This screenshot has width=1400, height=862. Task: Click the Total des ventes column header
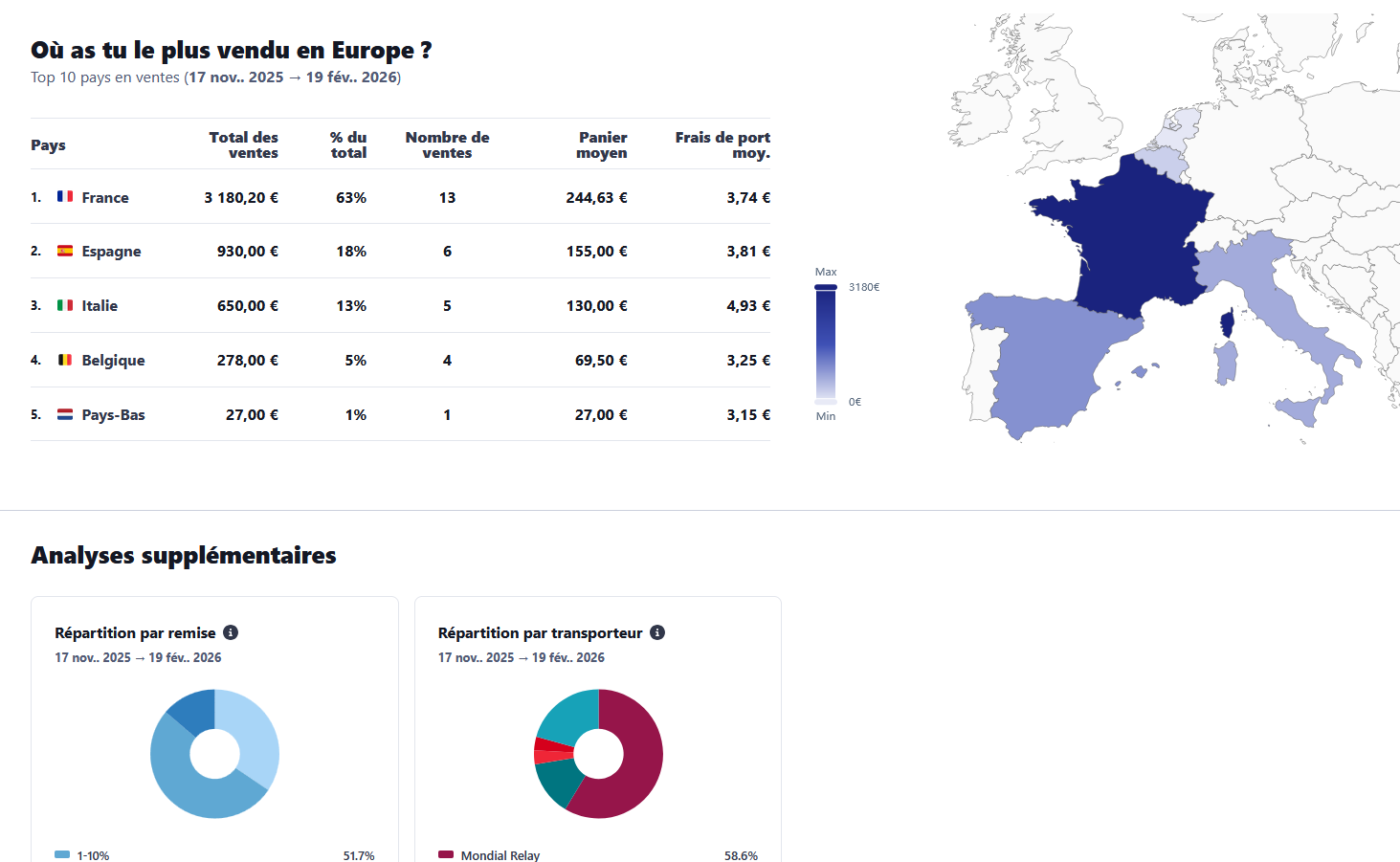click(244, 145)
